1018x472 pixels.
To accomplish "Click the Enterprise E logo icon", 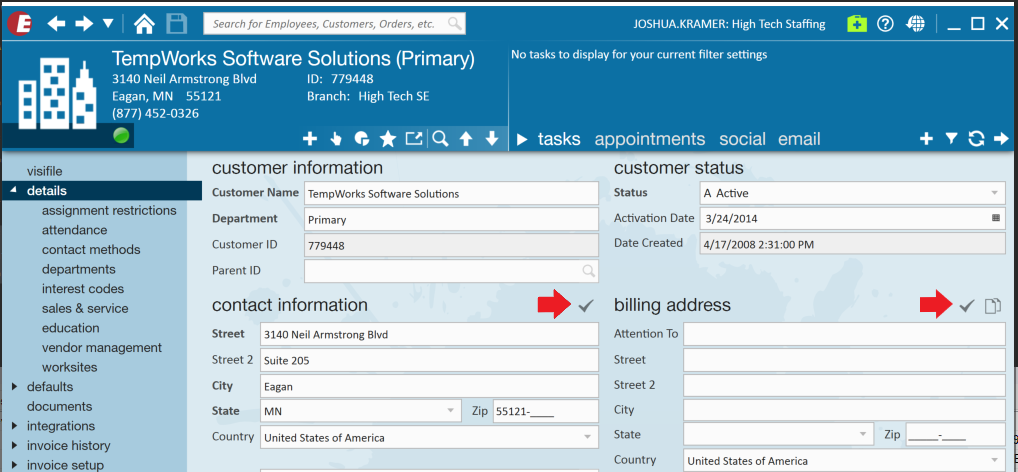I will pyautogui.click(x=19, y=24).
